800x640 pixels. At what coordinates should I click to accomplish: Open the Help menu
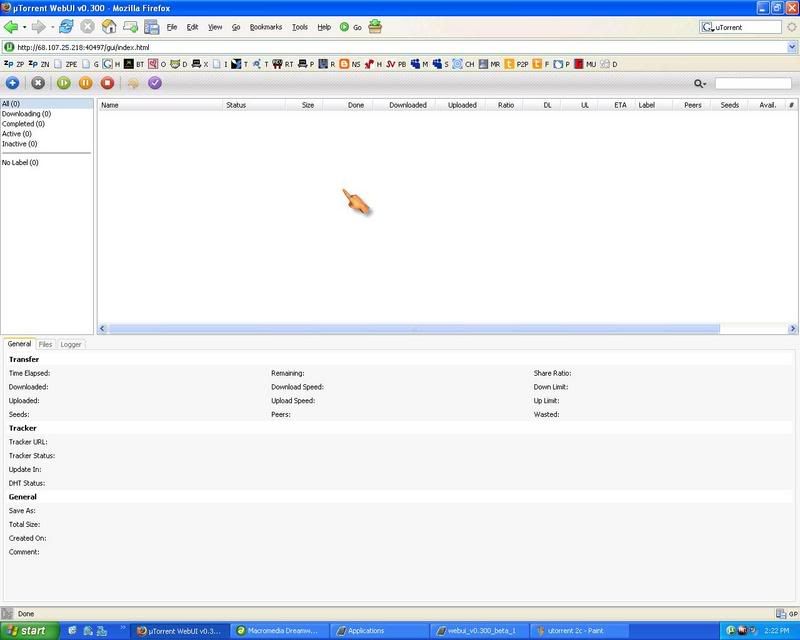324,27
